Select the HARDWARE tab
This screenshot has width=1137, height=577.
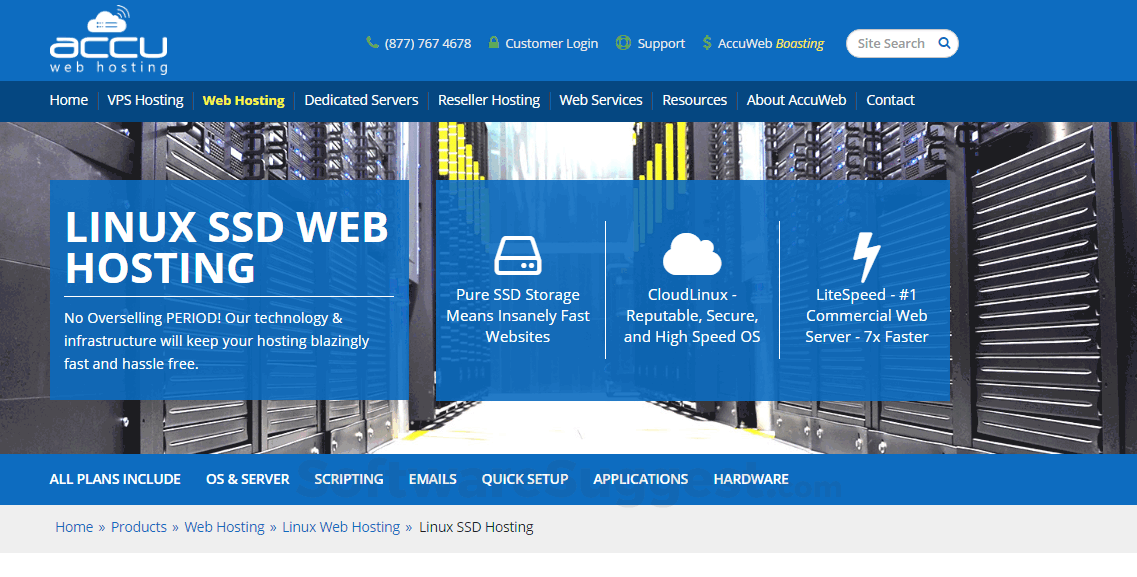(750, 479)
